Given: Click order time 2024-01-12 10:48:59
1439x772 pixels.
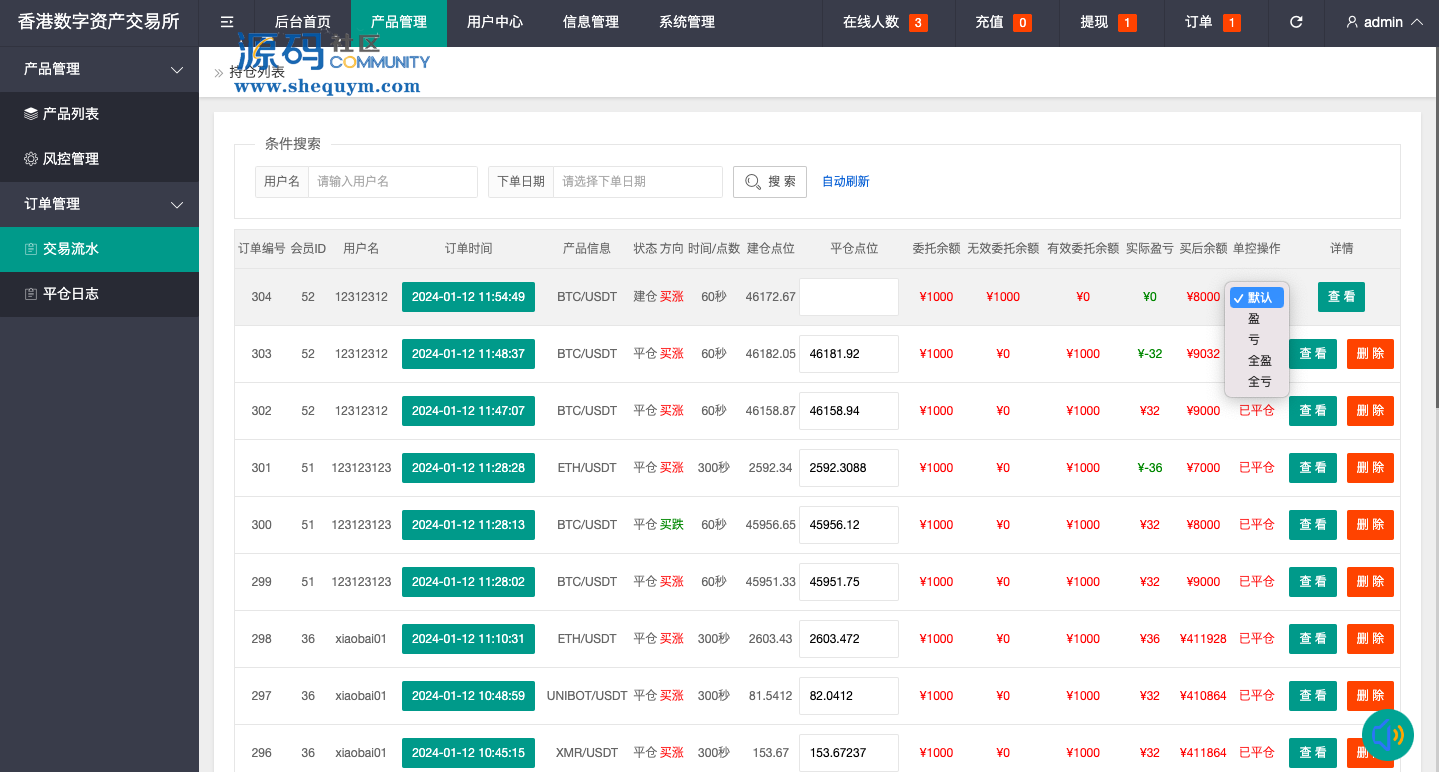Looking at the screenshot, I should [x=468, y=696].
